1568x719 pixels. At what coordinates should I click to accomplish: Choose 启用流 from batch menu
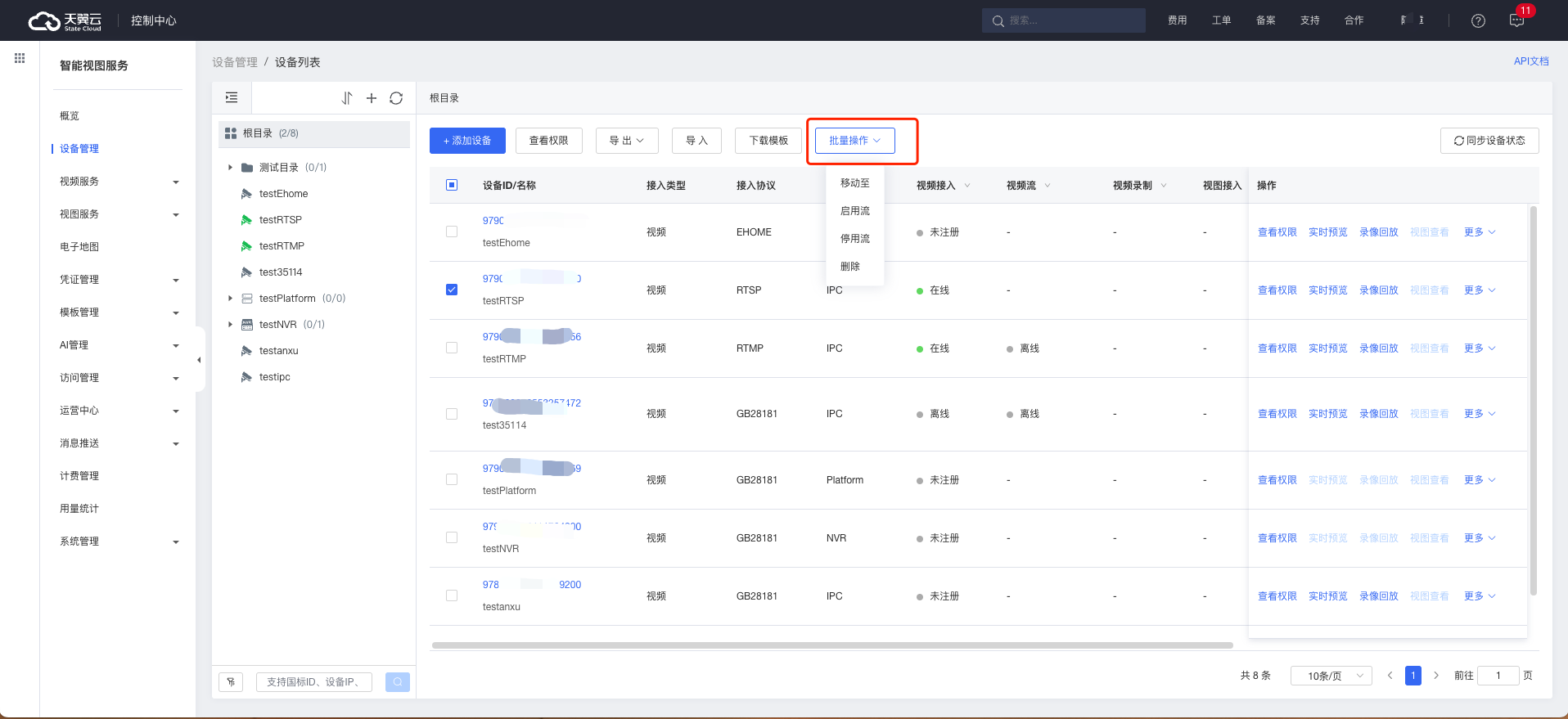tap(855, 211)
